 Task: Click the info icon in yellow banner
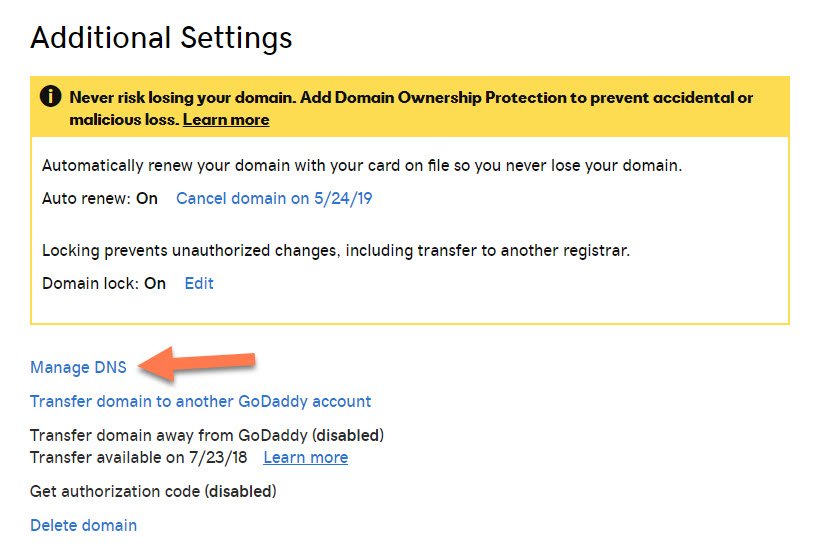tap(50, 97)
